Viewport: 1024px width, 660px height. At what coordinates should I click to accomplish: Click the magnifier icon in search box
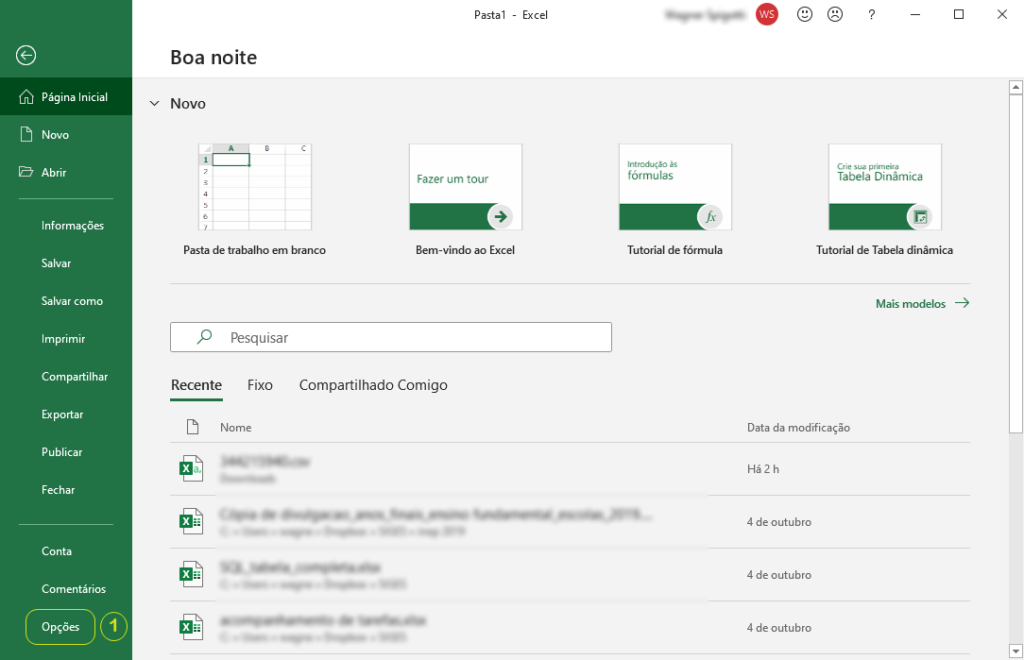click(204, 337)
